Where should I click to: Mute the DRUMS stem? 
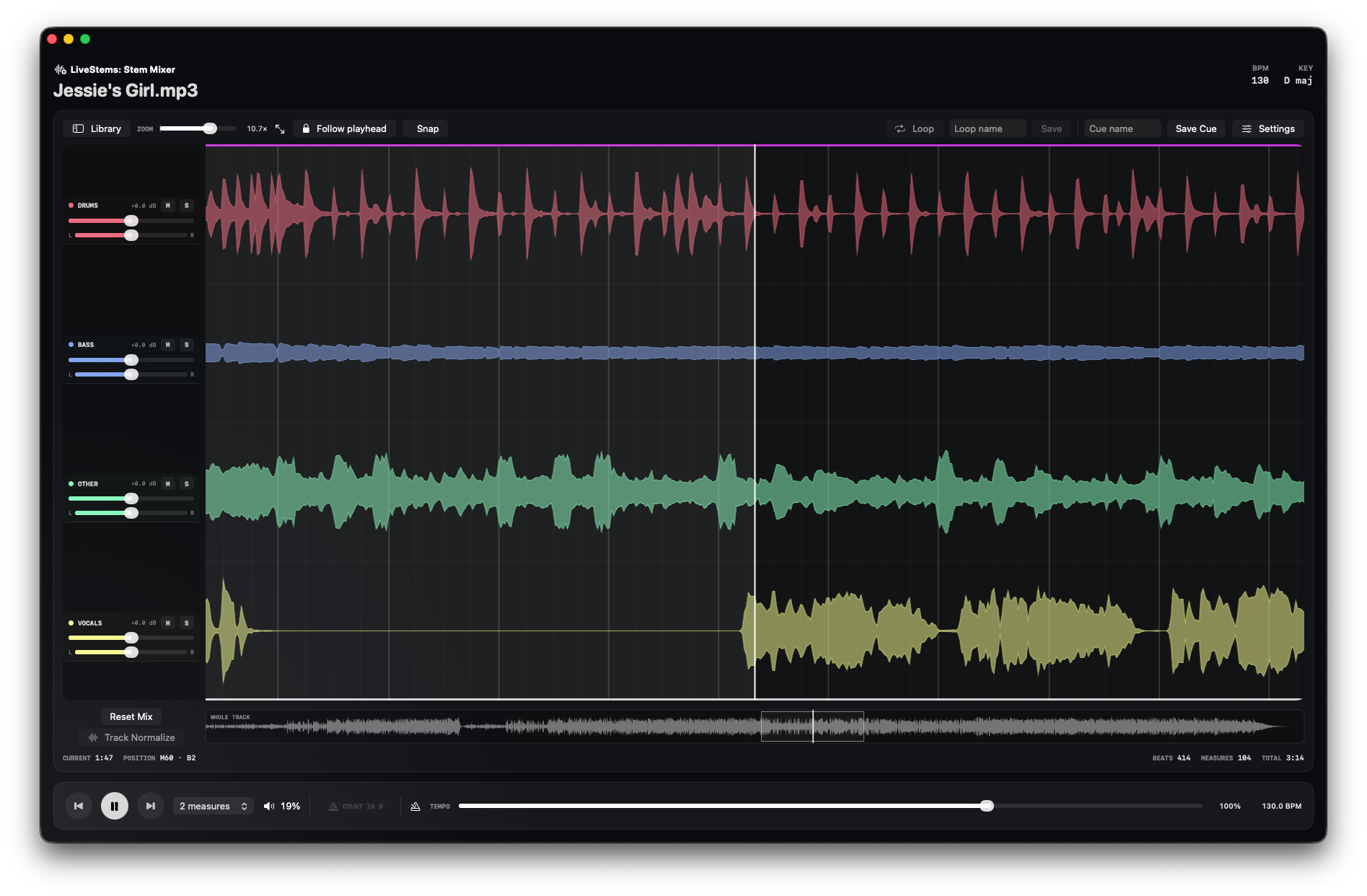[168, 206]
